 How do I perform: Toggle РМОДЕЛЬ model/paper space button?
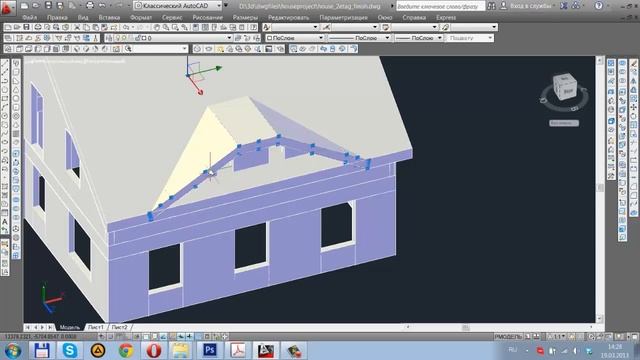point(508,337)
